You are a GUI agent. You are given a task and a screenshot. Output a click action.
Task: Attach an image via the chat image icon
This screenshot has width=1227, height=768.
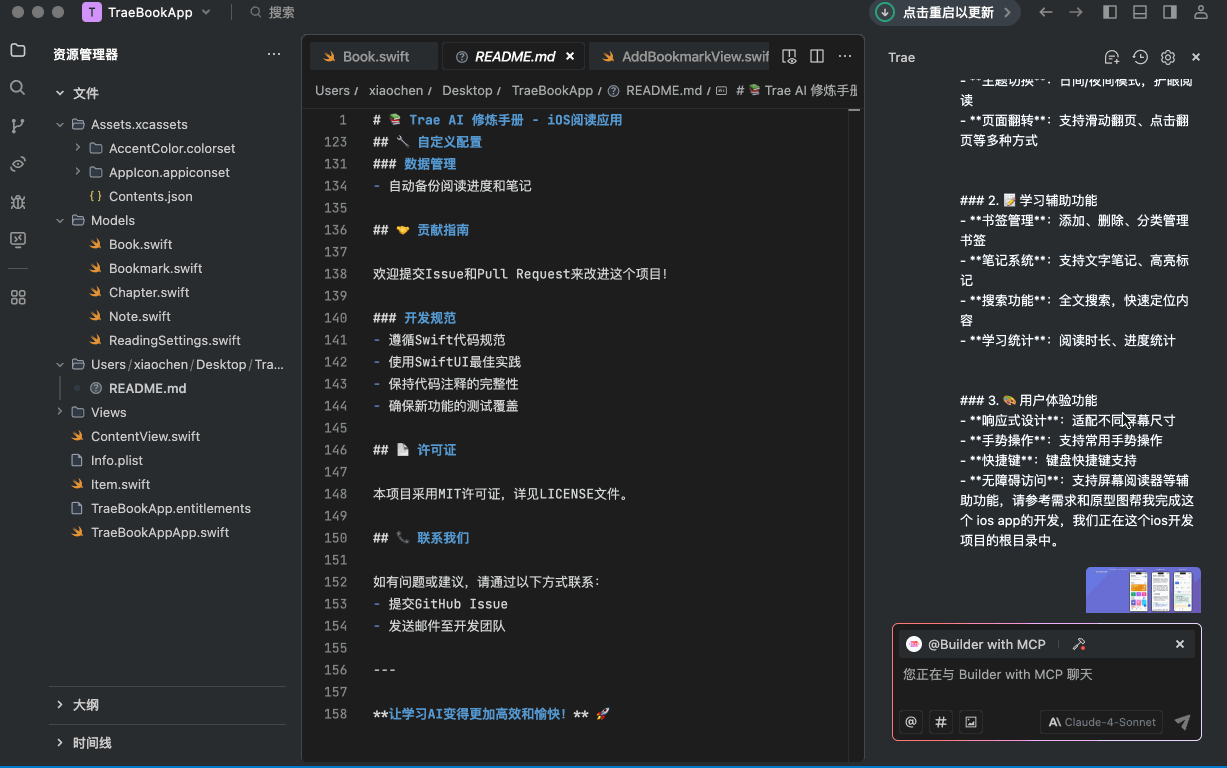[x=970, y=721]
